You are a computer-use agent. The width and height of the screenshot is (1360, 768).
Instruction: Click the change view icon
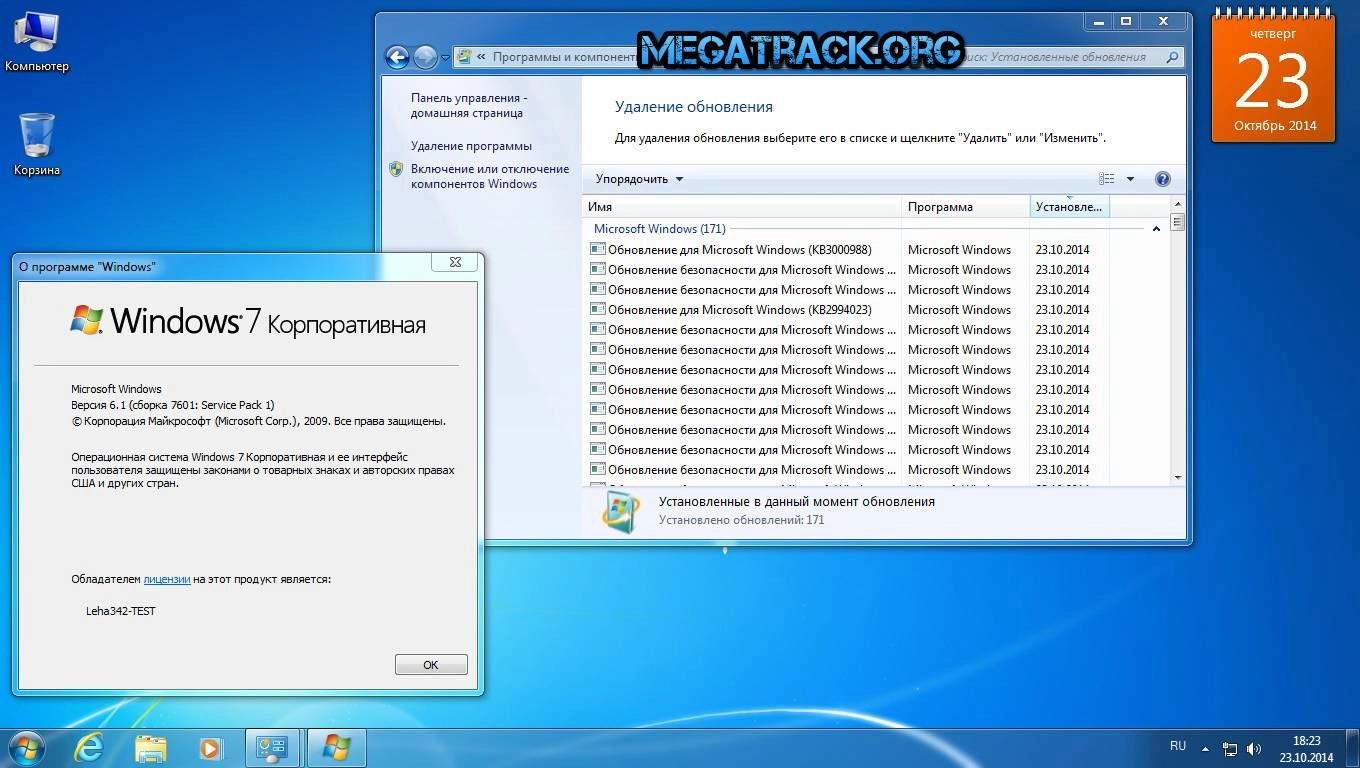[x=1106, y=179]
